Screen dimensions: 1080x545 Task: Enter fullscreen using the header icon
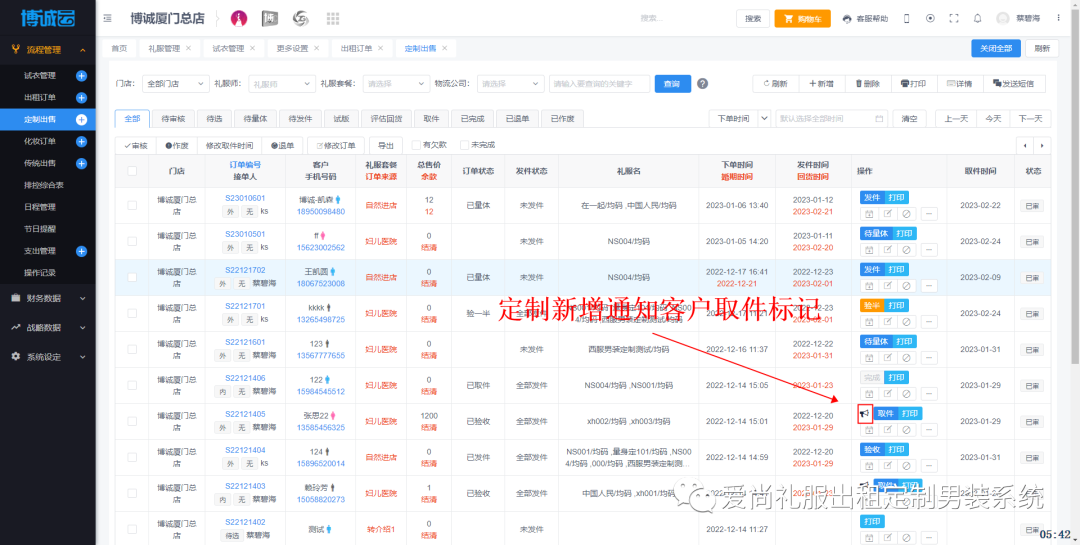pos(954,19)
